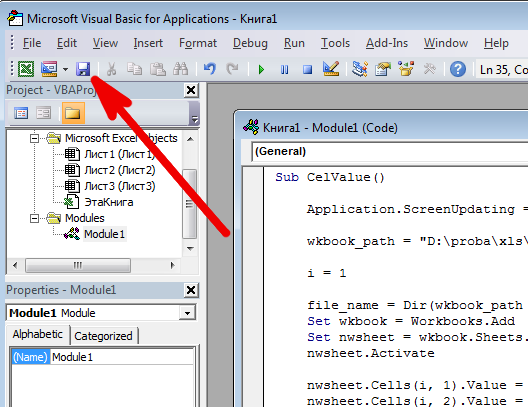
Task: Toggle Design Mode icon
Action: tap(331, 69)
